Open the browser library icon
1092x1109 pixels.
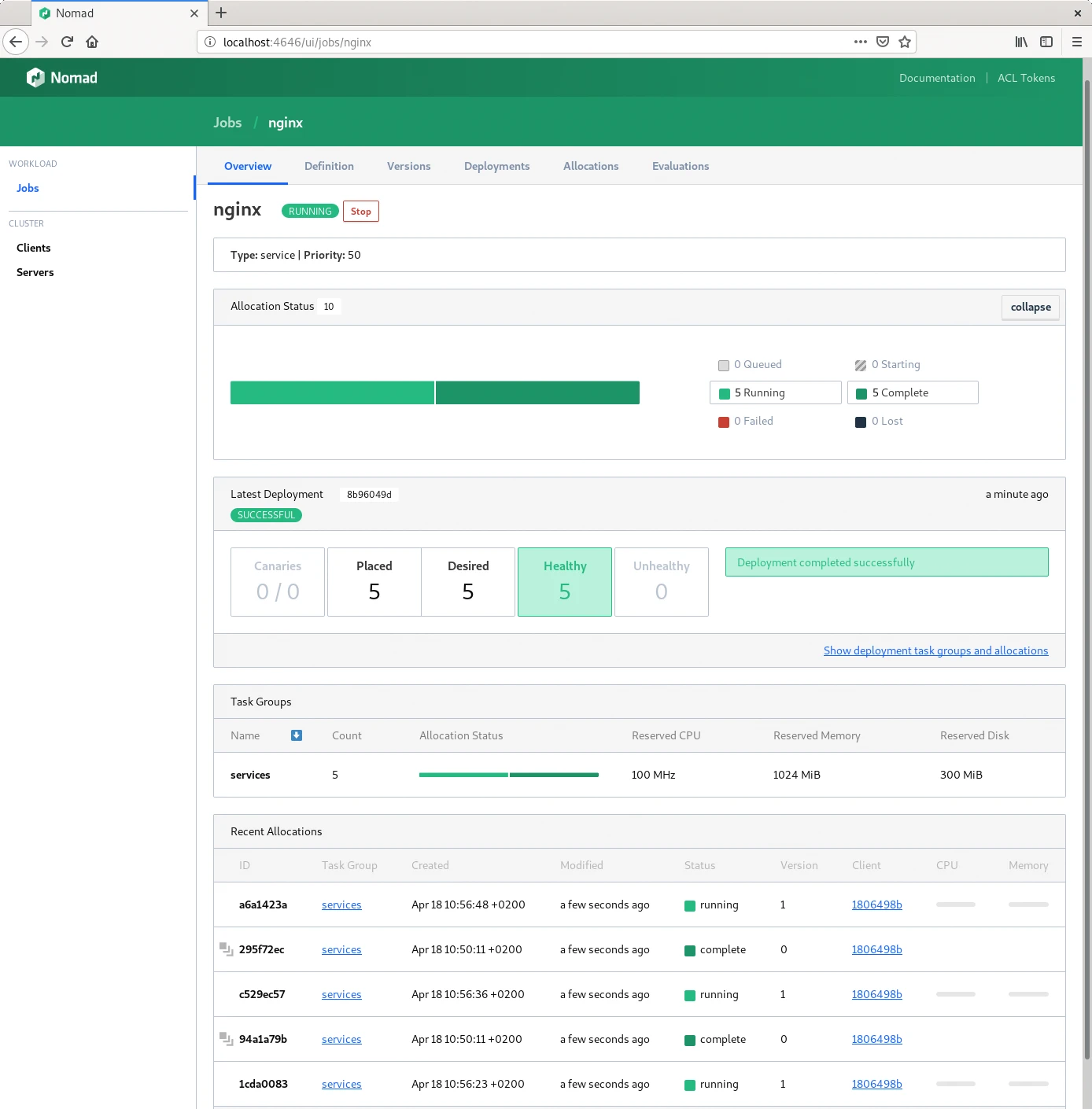coord(1020,42)
